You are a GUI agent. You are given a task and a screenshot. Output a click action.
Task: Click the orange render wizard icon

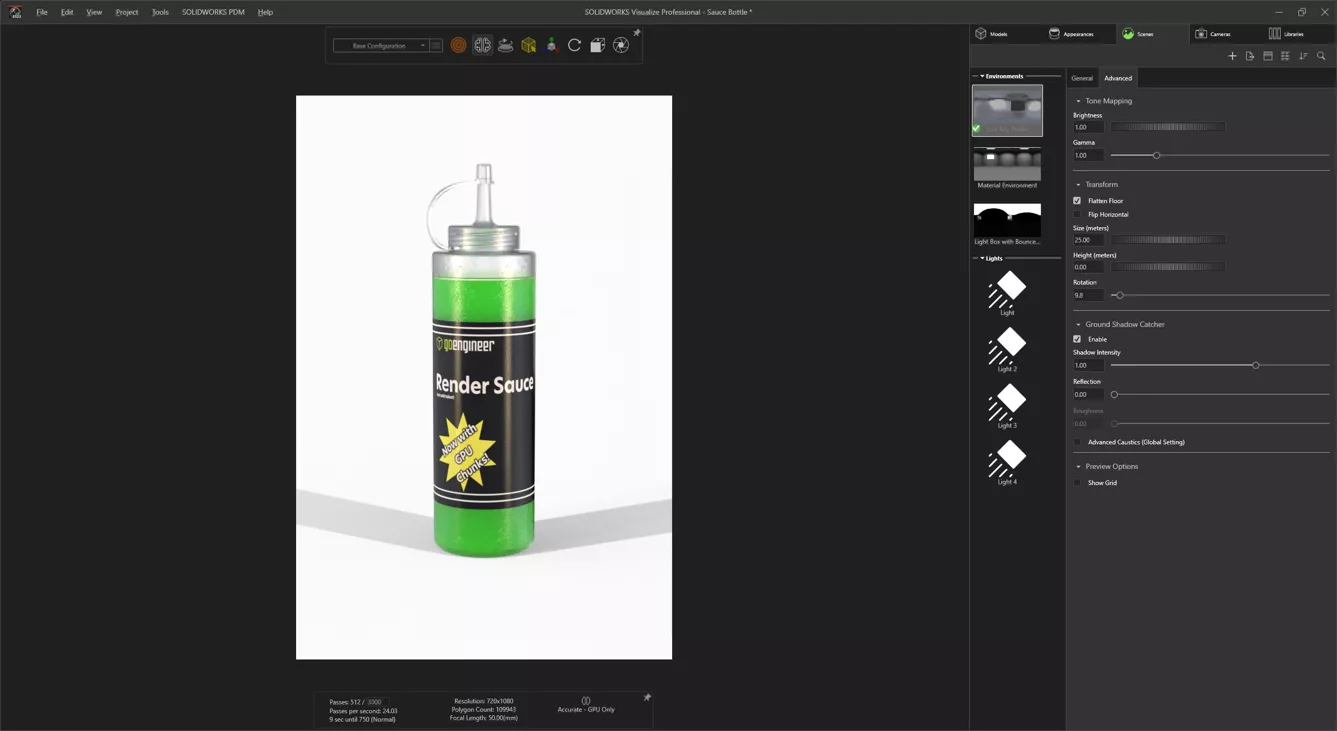pos(458,45)
